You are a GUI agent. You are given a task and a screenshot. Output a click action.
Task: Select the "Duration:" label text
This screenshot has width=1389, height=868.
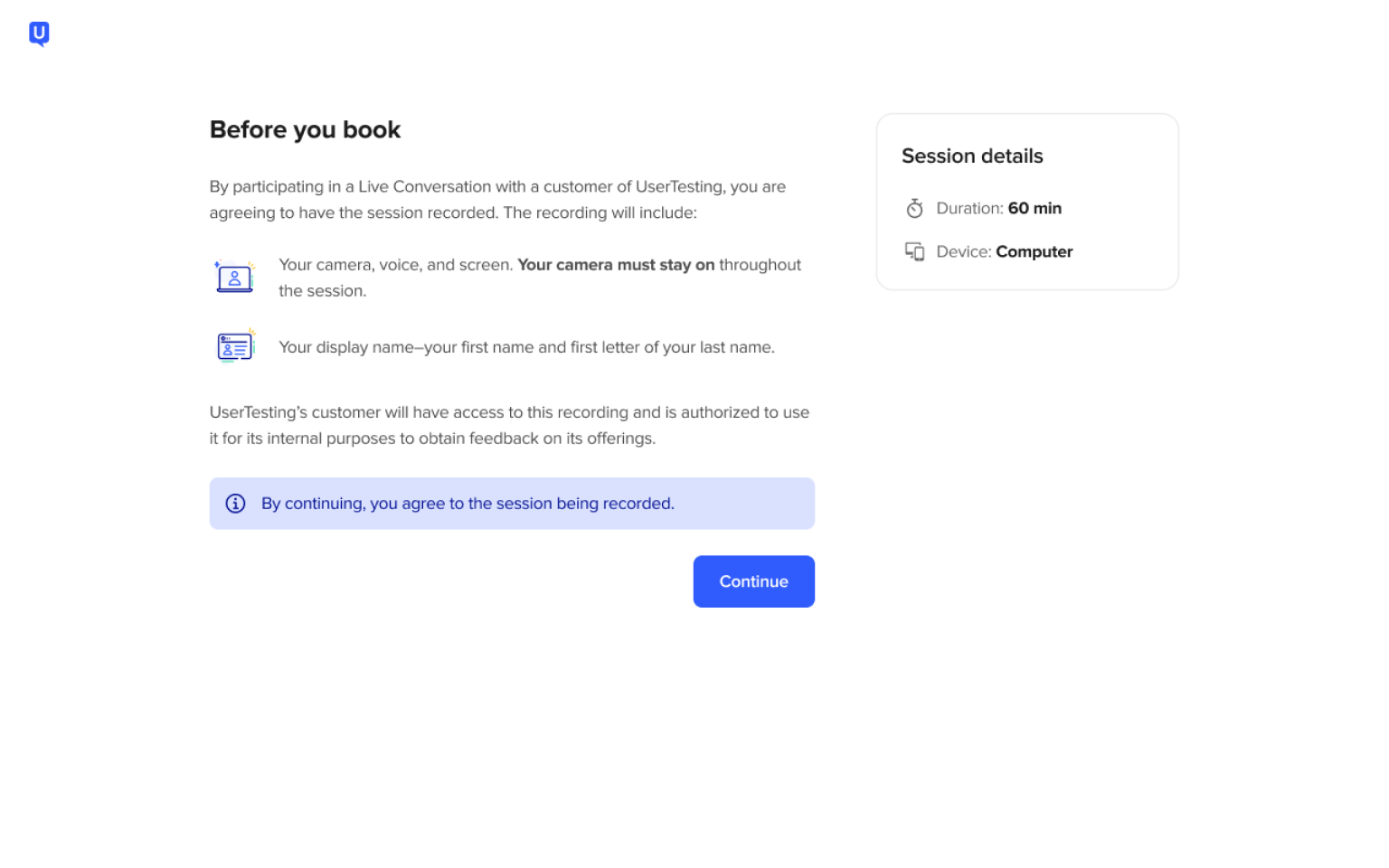[969, 208]
